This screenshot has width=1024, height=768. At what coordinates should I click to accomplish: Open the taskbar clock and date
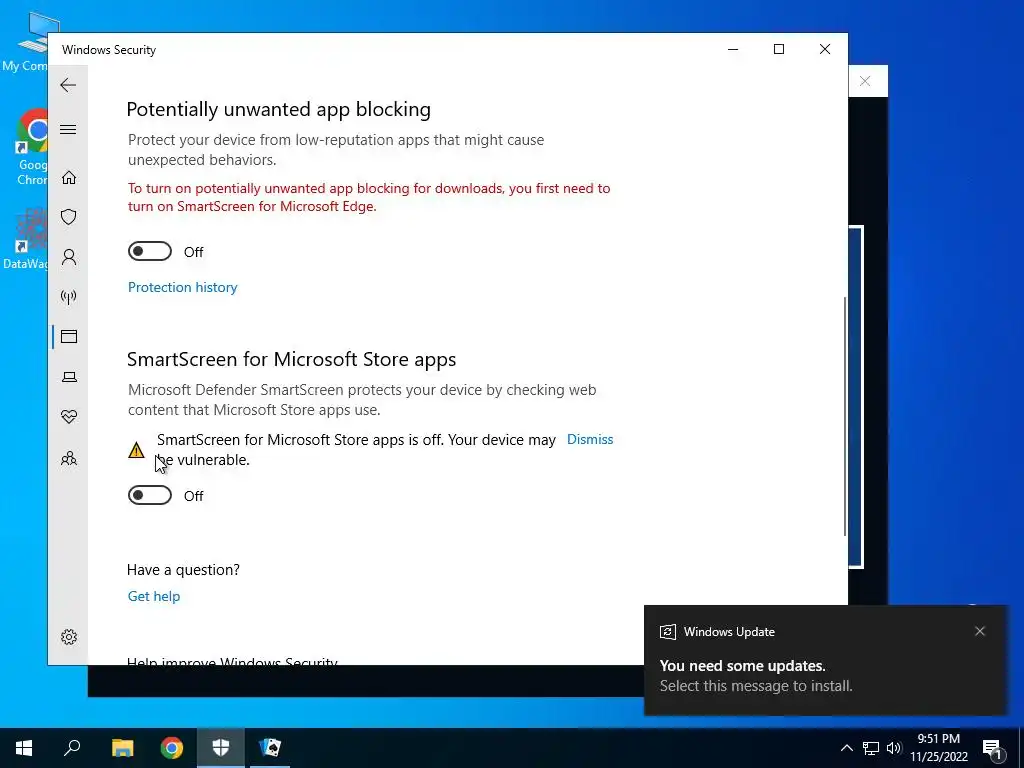pos(939,748)
